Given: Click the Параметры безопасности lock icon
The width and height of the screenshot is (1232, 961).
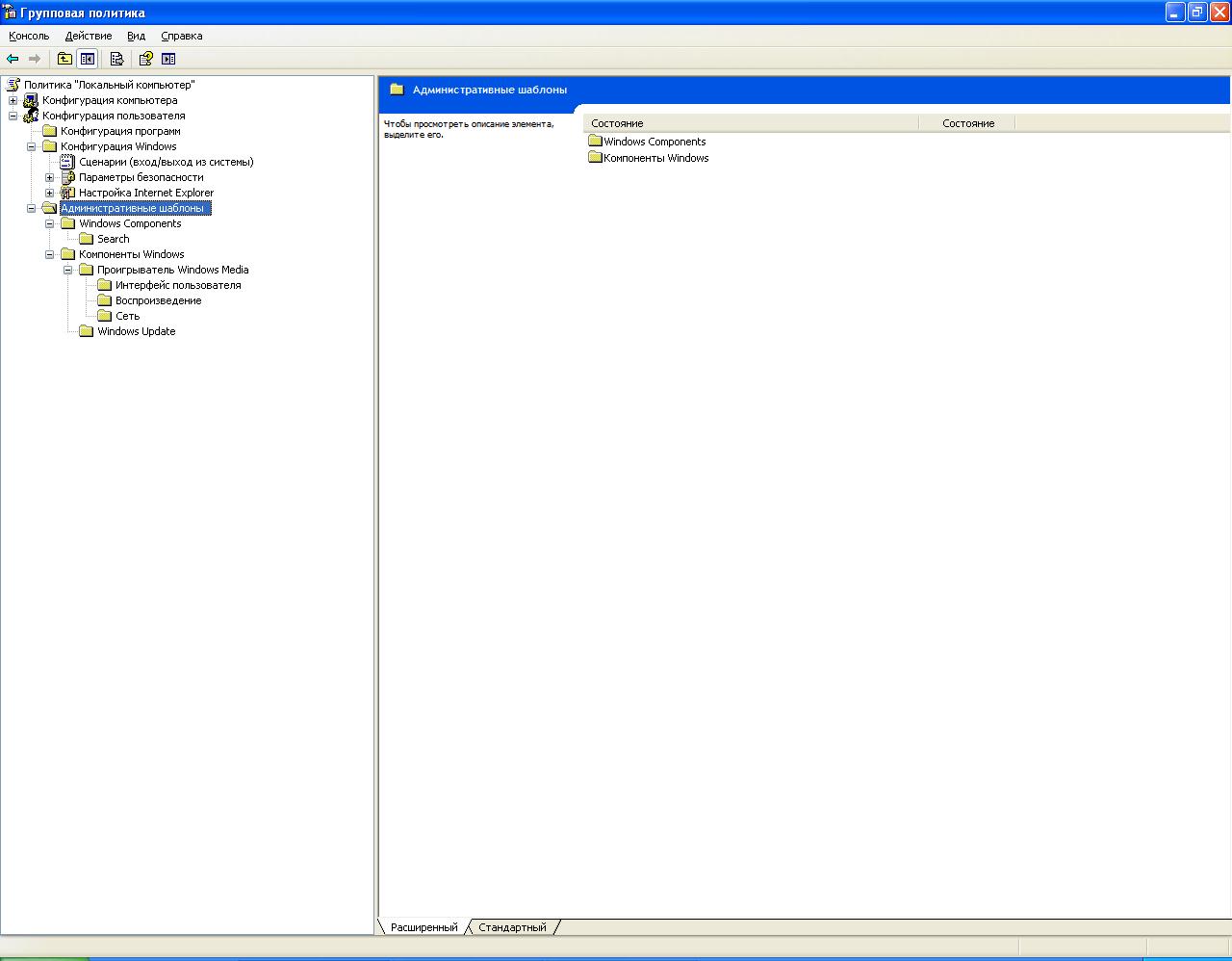Looking at the screenshot, I should 67,177.
